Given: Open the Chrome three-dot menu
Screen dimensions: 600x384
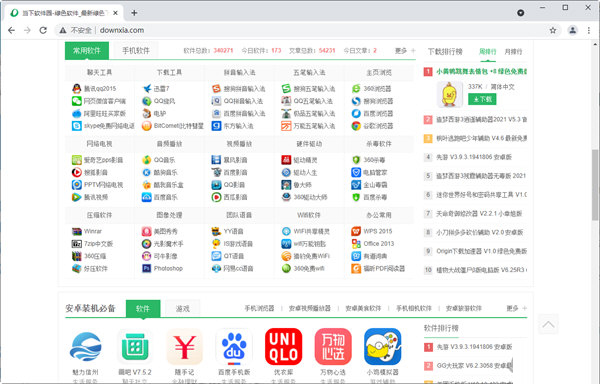Looking at the screenshot, I should point(589,30).
